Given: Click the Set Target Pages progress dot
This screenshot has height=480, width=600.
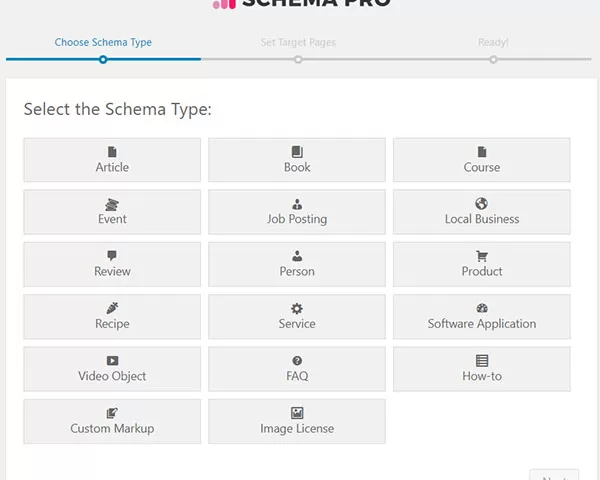Looking at the screenshot, I should (x=298, y=60).
